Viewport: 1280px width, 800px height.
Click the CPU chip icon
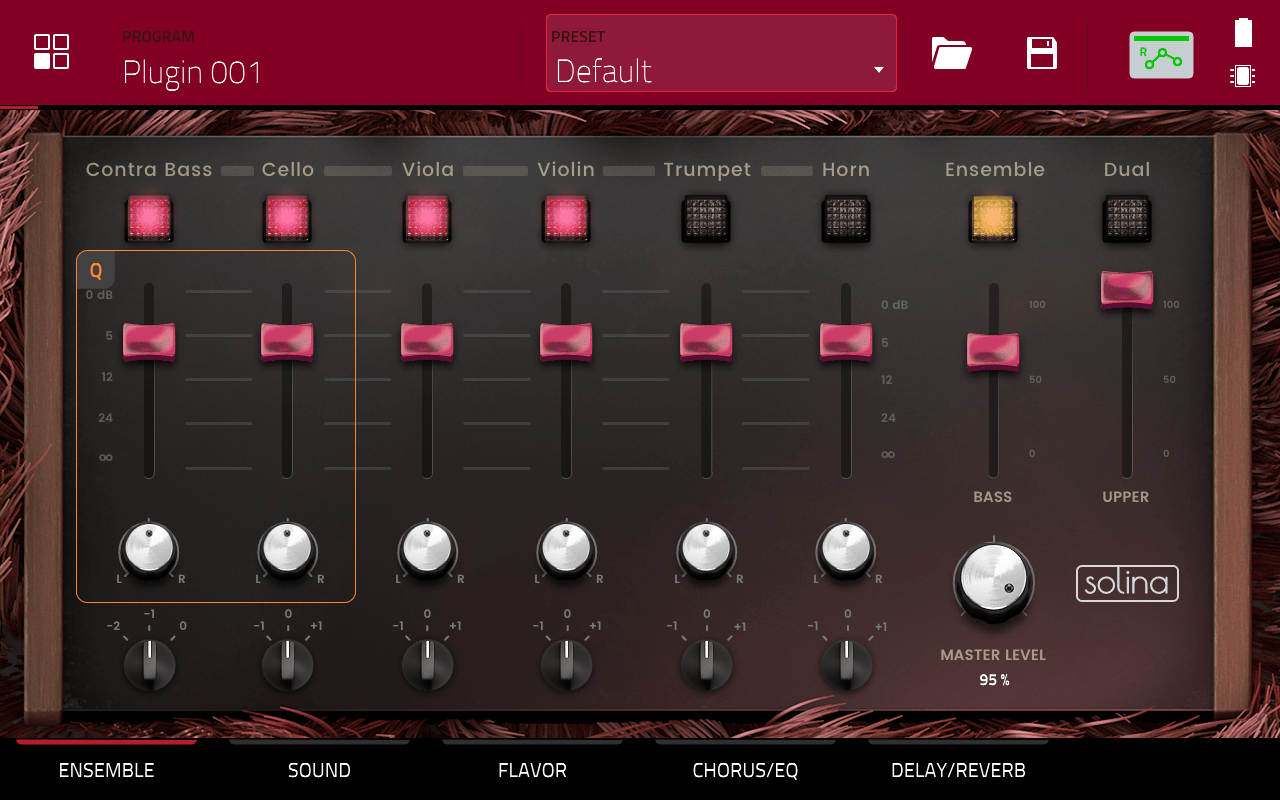[x=1243, y=76]
